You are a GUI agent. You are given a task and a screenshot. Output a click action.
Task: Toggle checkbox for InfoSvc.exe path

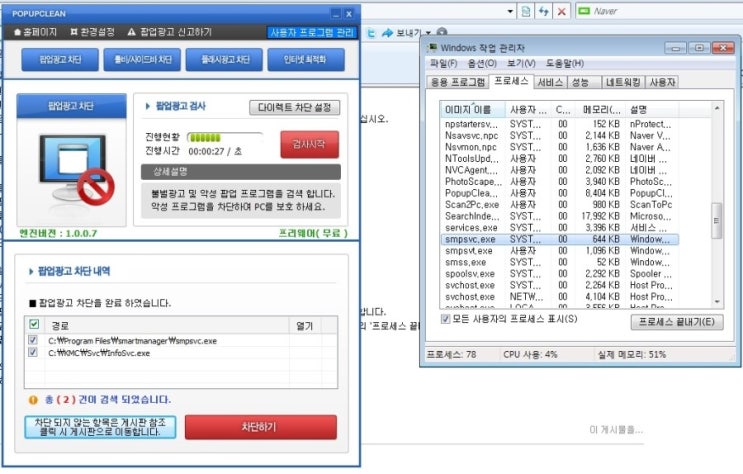(33, 352)
